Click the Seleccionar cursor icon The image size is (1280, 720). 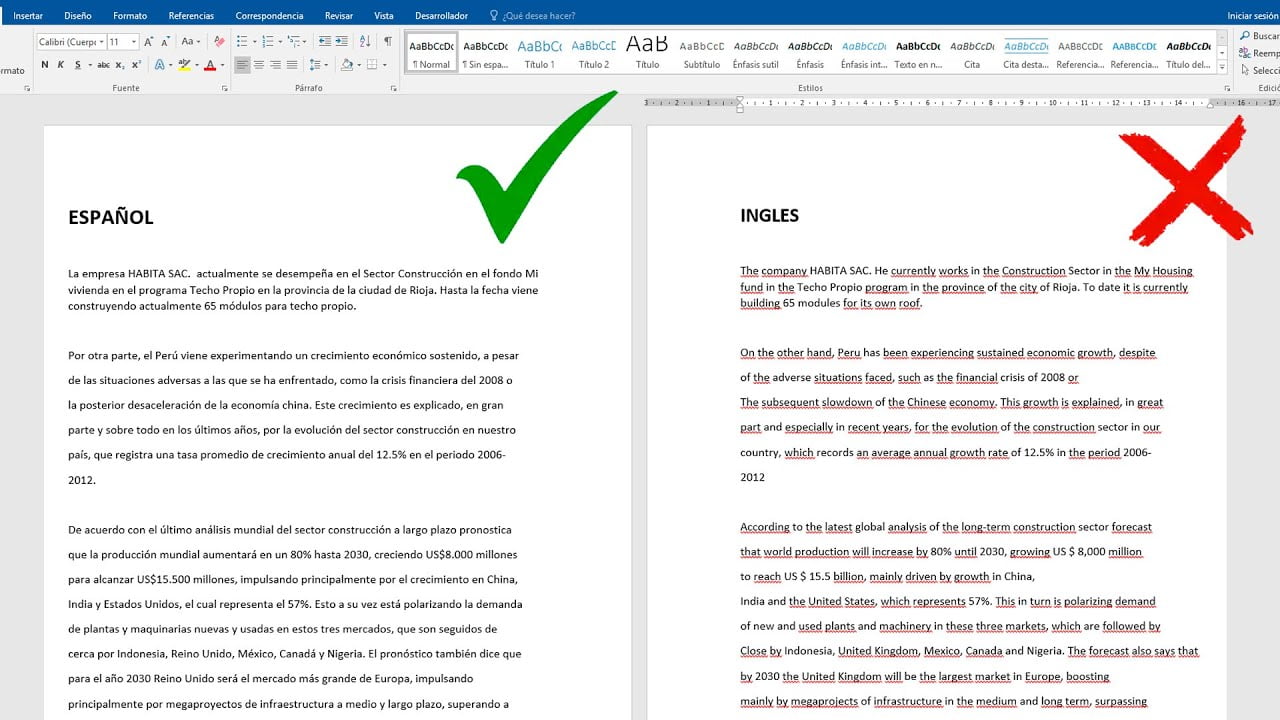tap(1245, 70)
